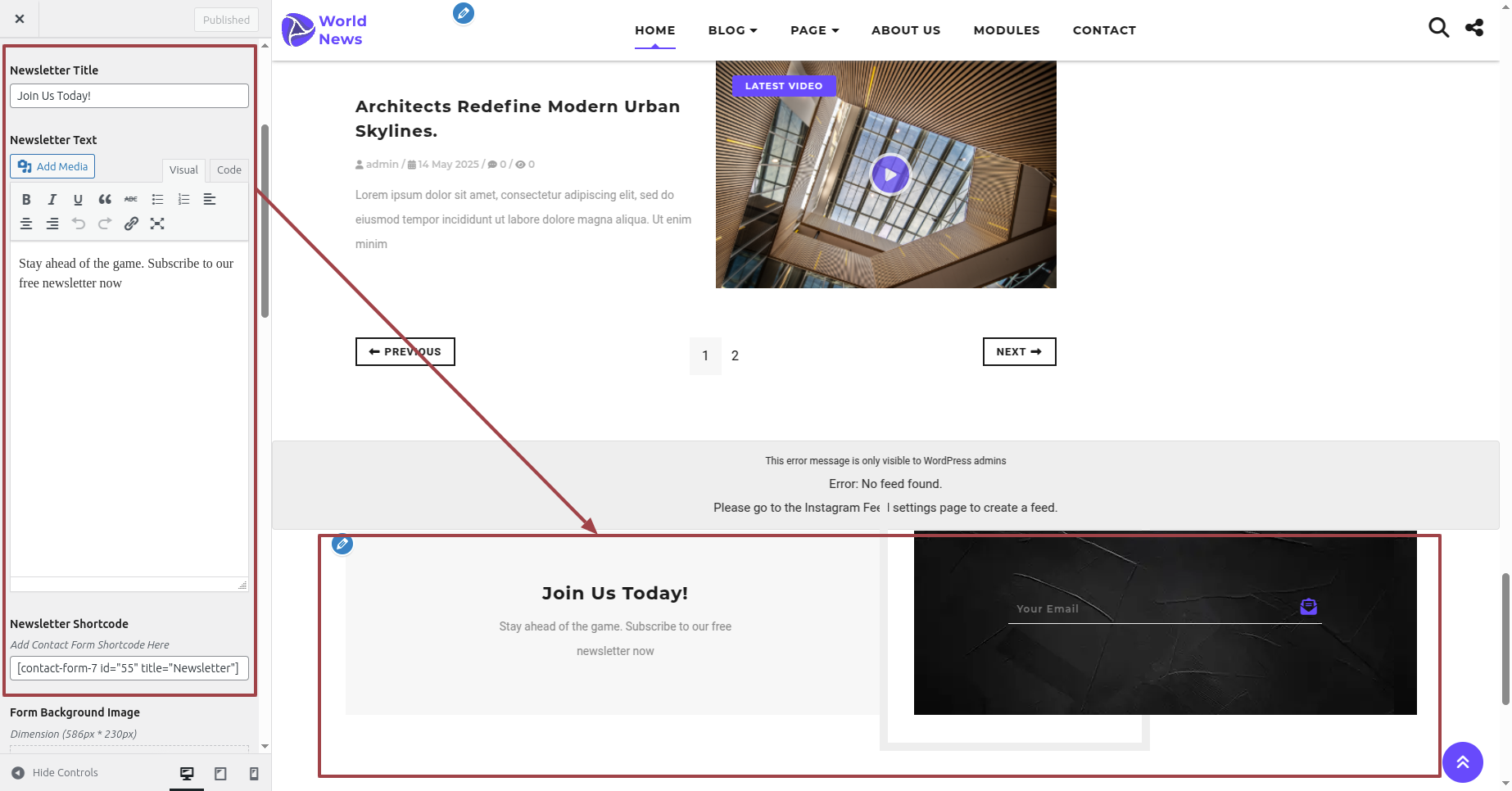Toggle underline formatting in the editor
This screenshot has height=791, width=1512.
click(x=79, y=199)
